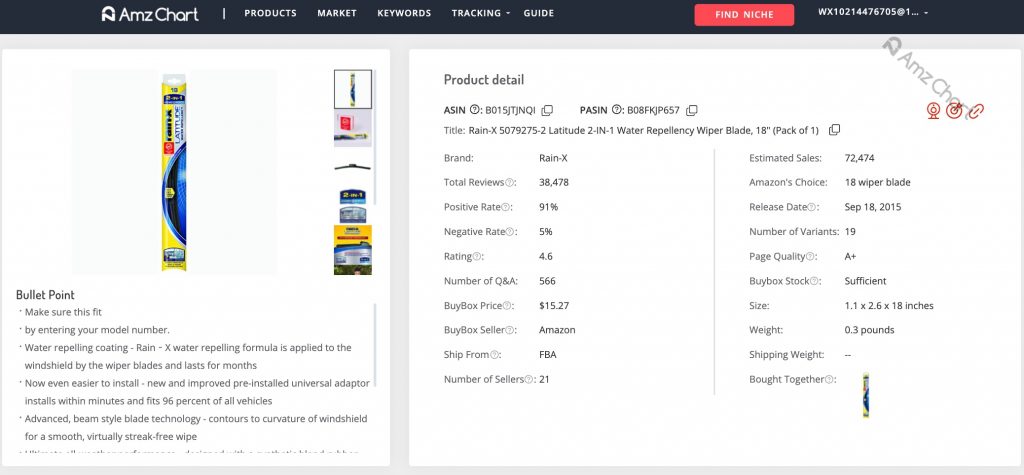Click help icon beside Ship From
Screen dimensions: 1024x475
[494, 355]
